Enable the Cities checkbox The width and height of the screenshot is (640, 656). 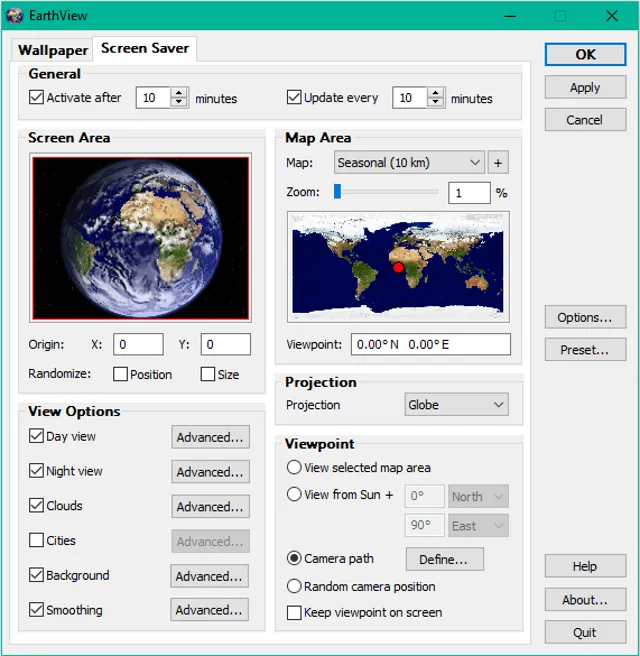[36, 540]
